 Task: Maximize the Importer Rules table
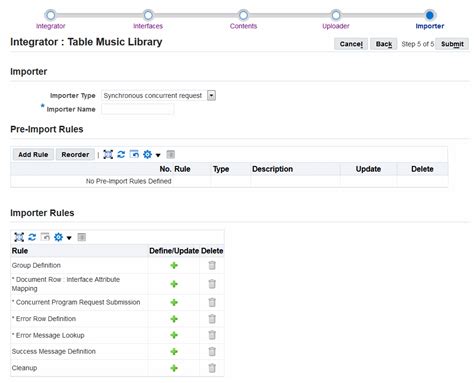pyautogui.click(x=19, y=237)
